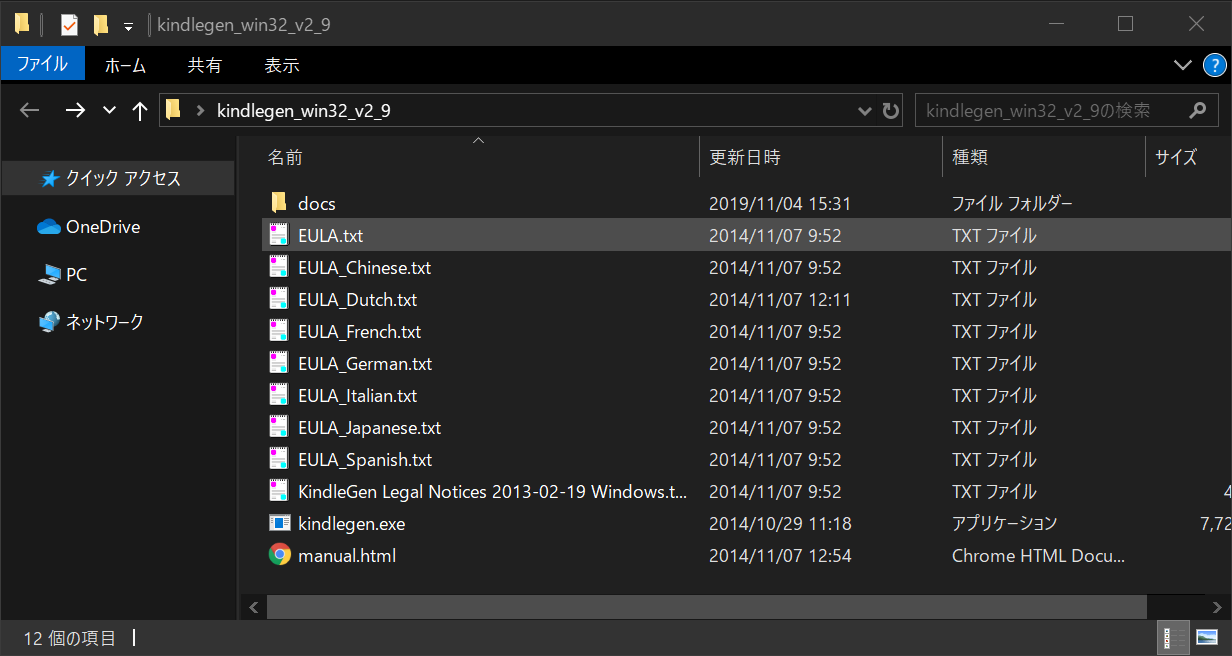
Task: Click the 2019/11/04 15:31 date cell
Action: coord(780,204)
